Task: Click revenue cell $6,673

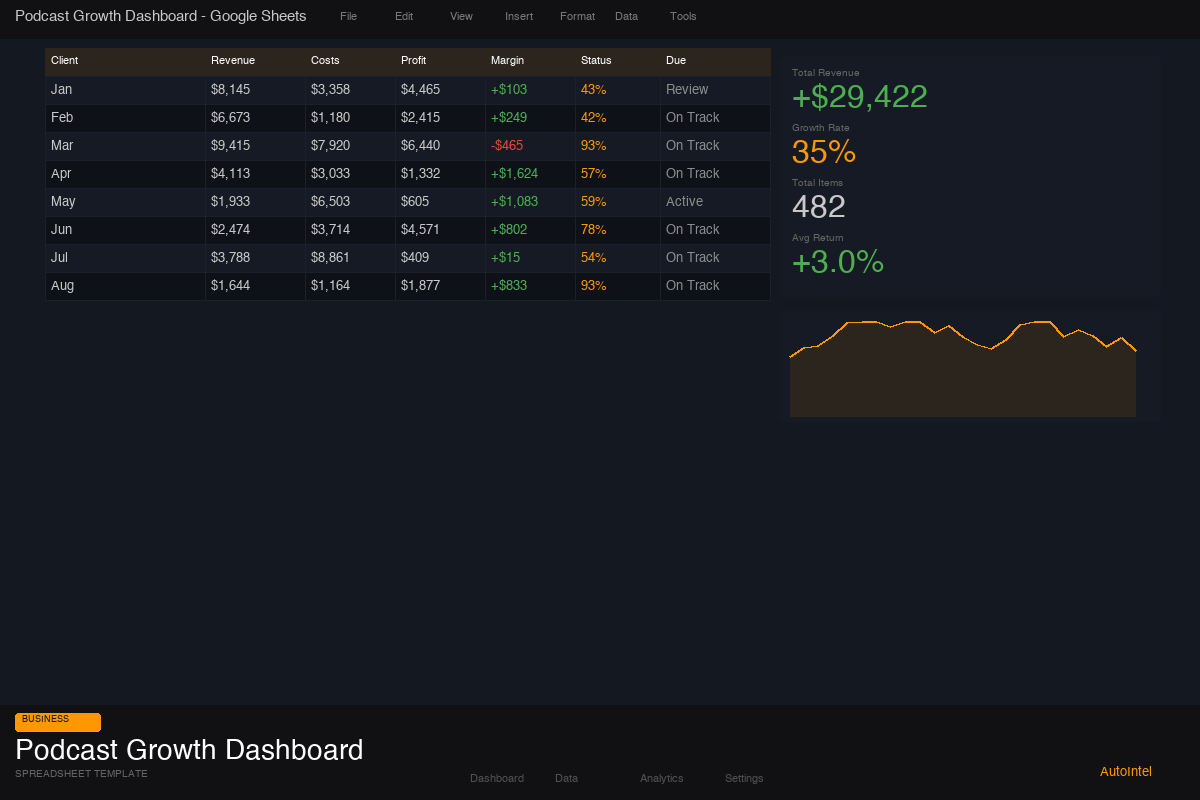Action: (255, 118)
